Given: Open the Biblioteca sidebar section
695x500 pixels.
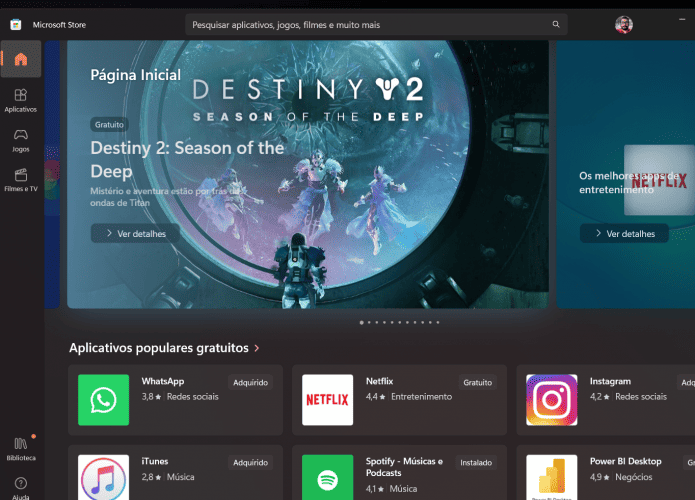Looking at the screenshot, I should [21, 449].
